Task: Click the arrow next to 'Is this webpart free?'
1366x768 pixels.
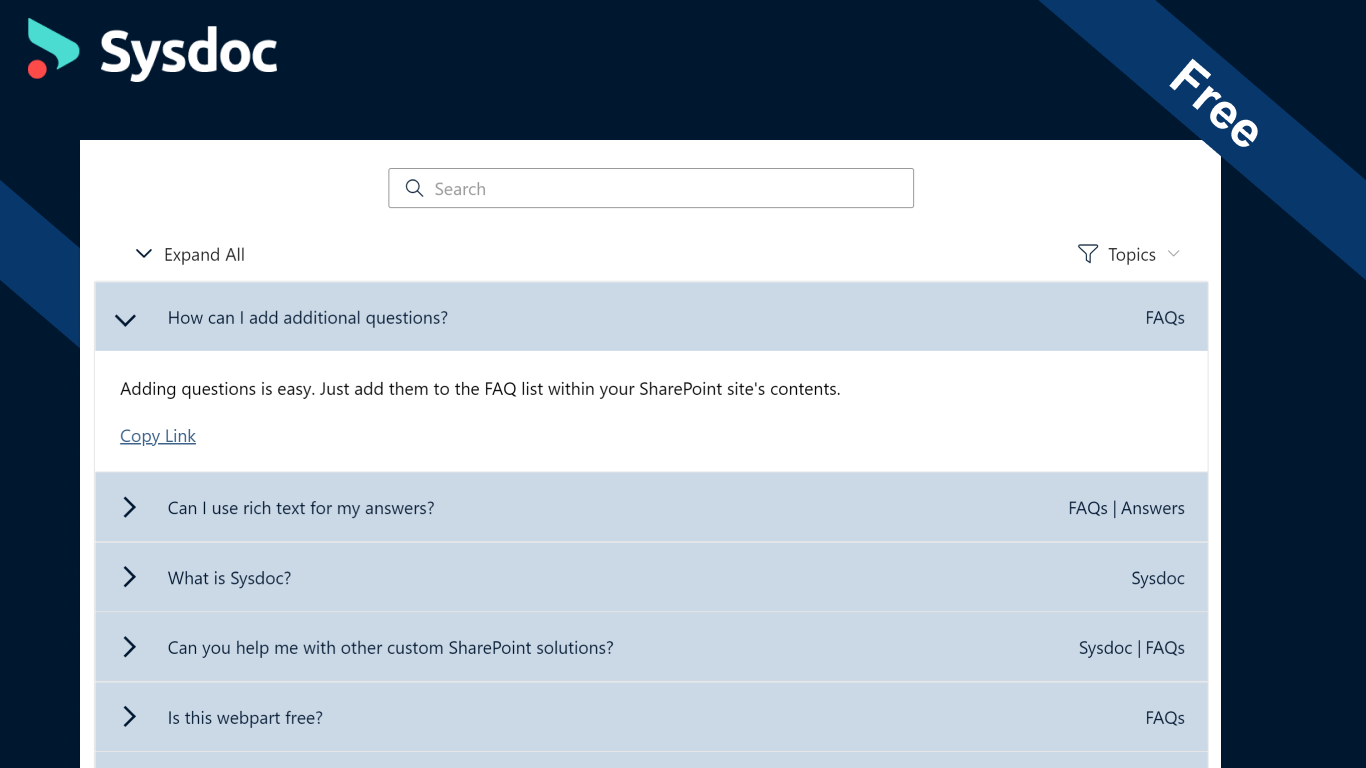Action: tap(129, 716)
